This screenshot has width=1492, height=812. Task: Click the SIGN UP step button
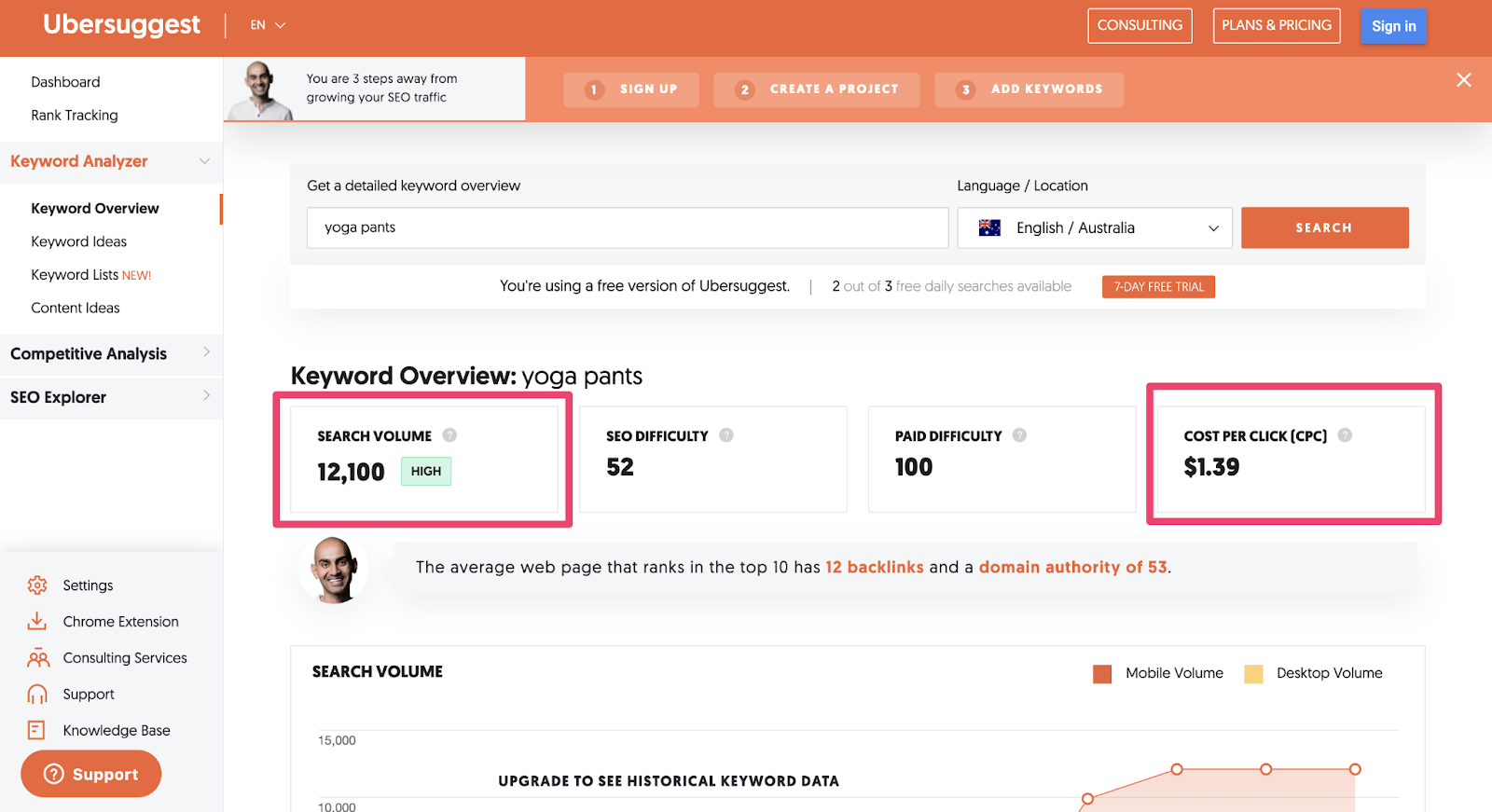pyautogui.click(x=631, y=89)
